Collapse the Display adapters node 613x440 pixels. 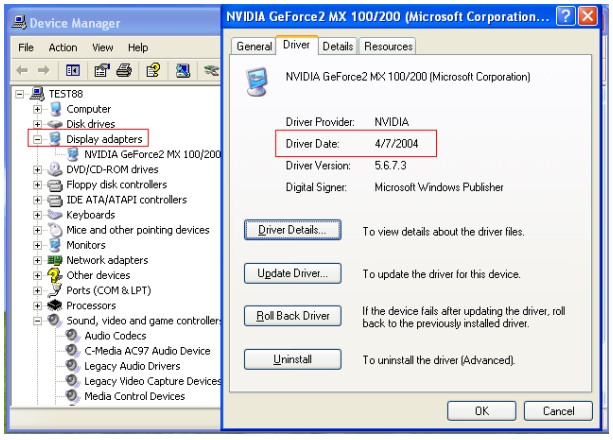38,140
